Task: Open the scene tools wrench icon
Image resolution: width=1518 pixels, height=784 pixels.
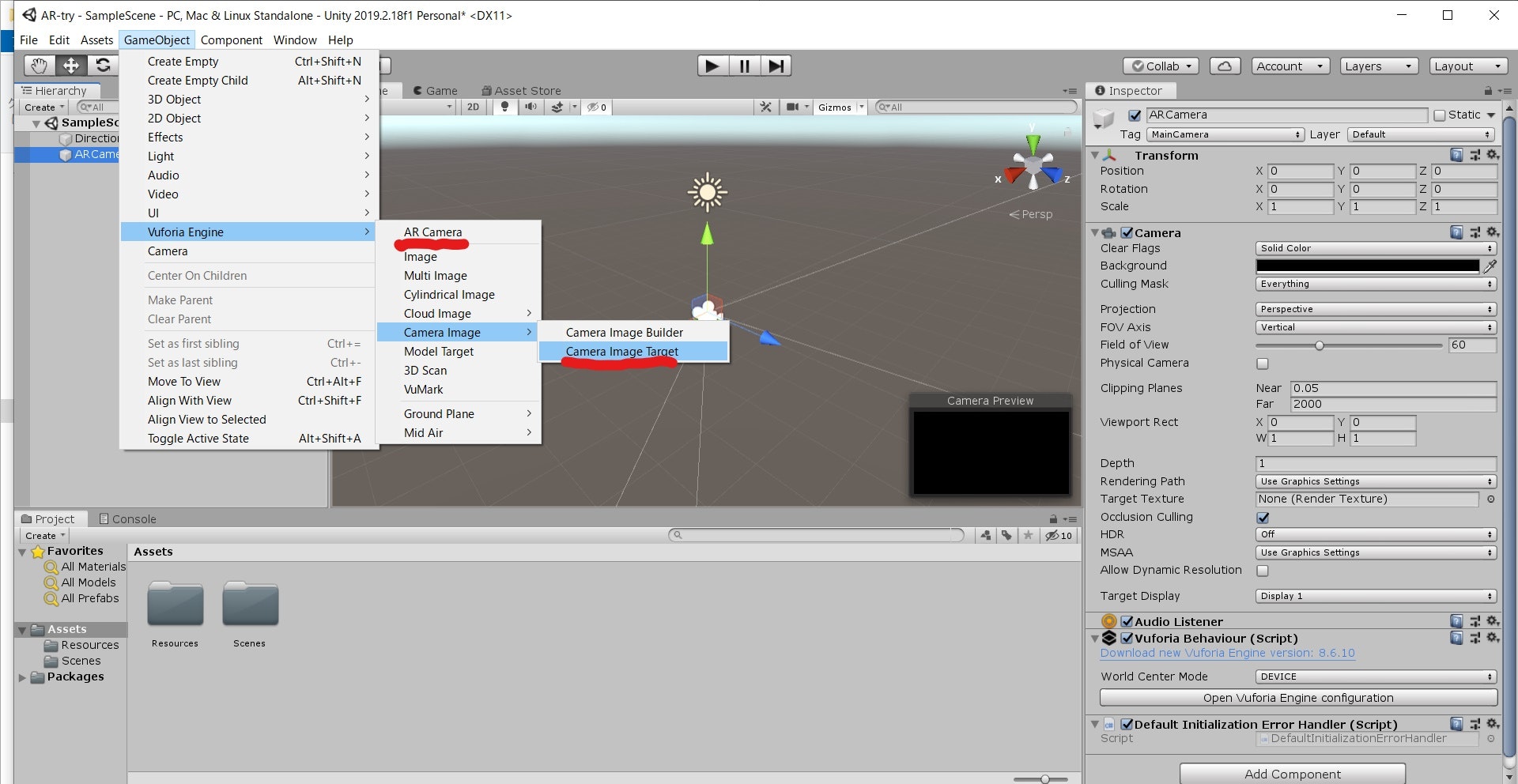Action: [765, 107]
